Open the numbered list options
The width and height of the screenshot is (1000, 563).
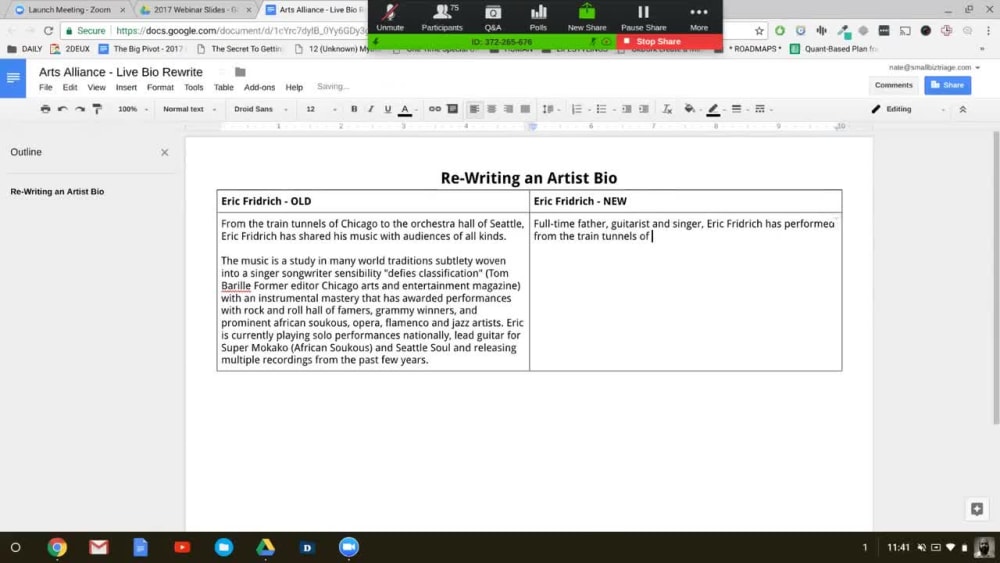point(579,109)
